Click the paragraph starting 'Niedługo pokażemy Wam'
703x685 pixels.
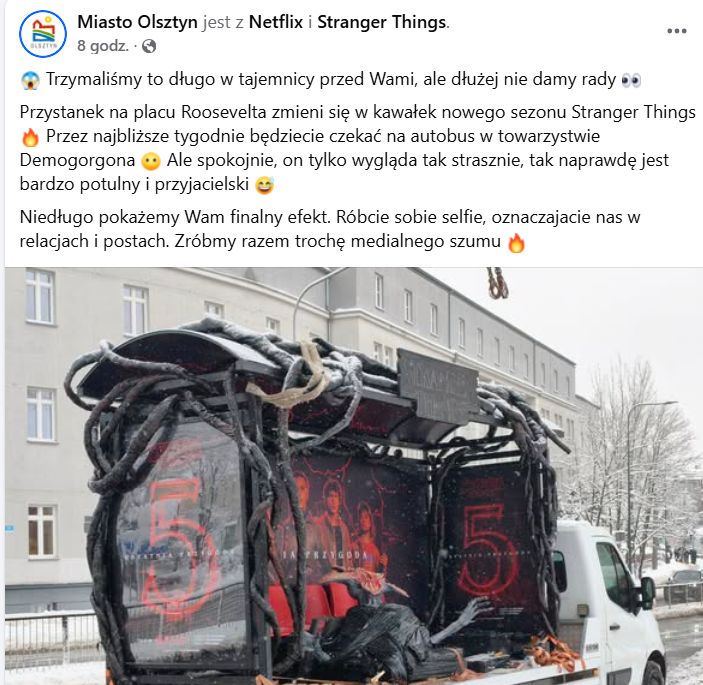(330, 229)
